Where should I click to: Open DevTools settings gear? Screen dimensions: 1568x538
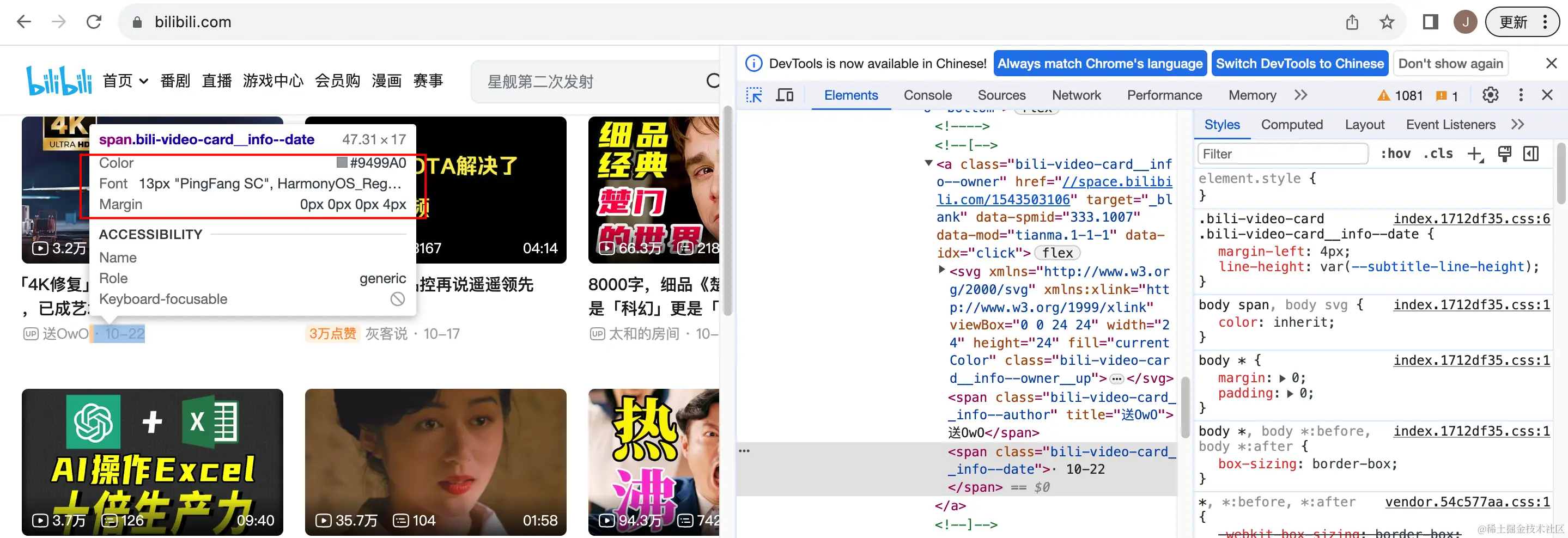[x=1490, y=95]
